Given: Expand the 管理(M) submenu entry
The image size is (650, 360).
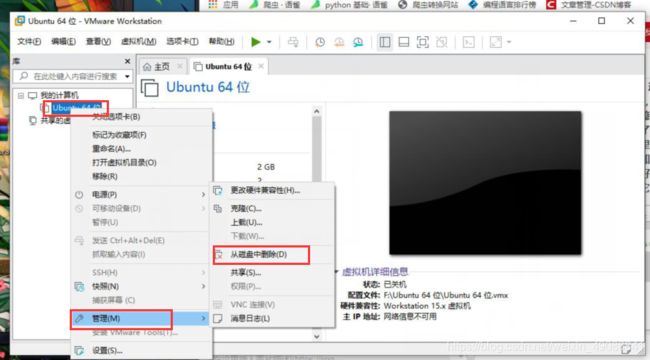Looking at the screenshot, I should (141, 319).
